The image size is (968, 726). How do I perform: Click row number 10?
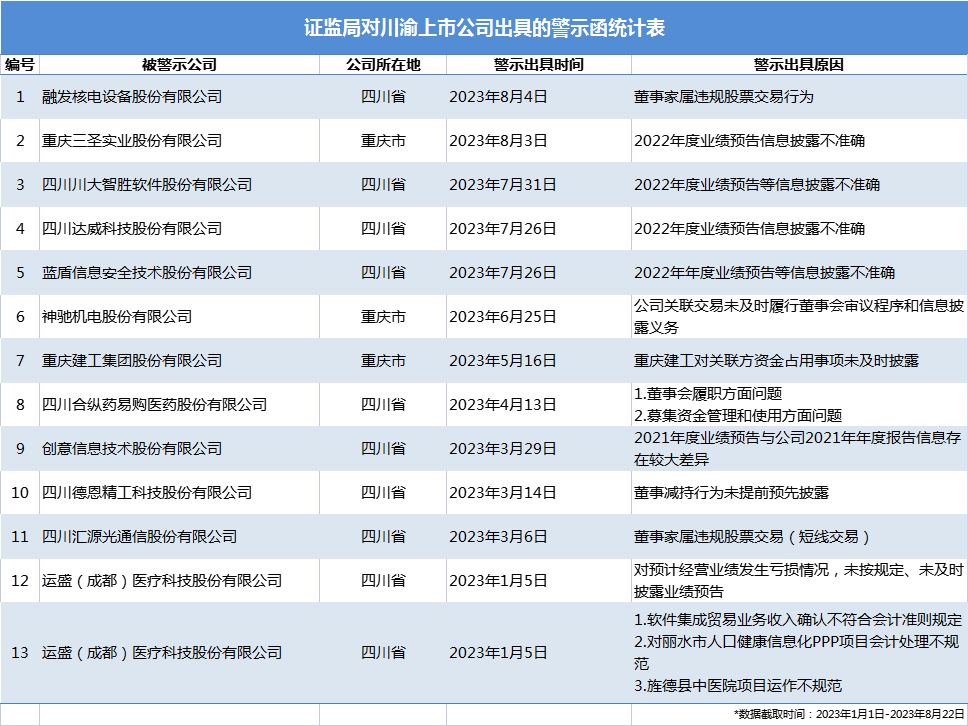tap(20, 493)
